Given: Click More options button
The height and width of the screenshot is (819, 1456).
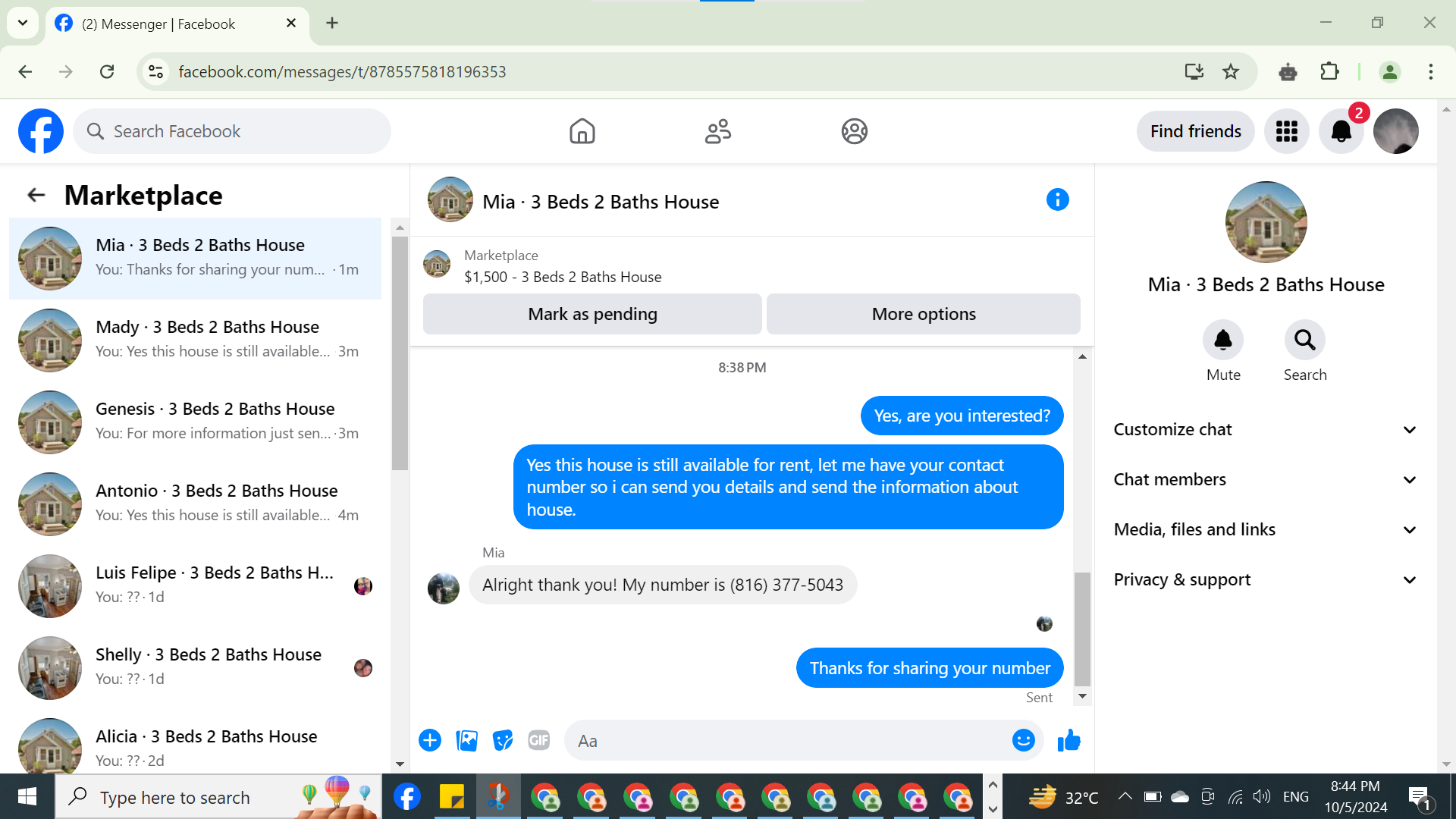Looking at the screenshot, I should [923, 314].
